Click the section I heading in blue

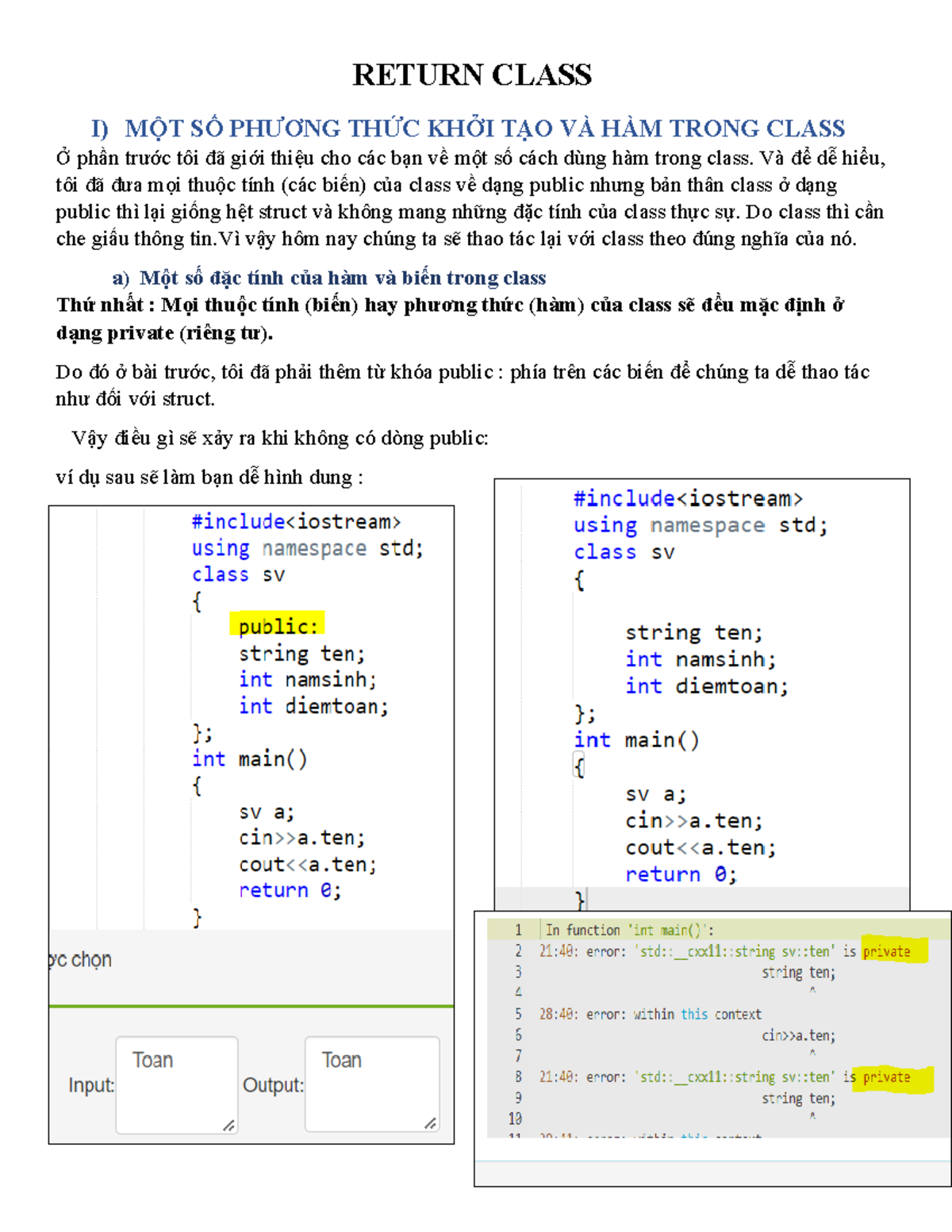tap(468, 129)
